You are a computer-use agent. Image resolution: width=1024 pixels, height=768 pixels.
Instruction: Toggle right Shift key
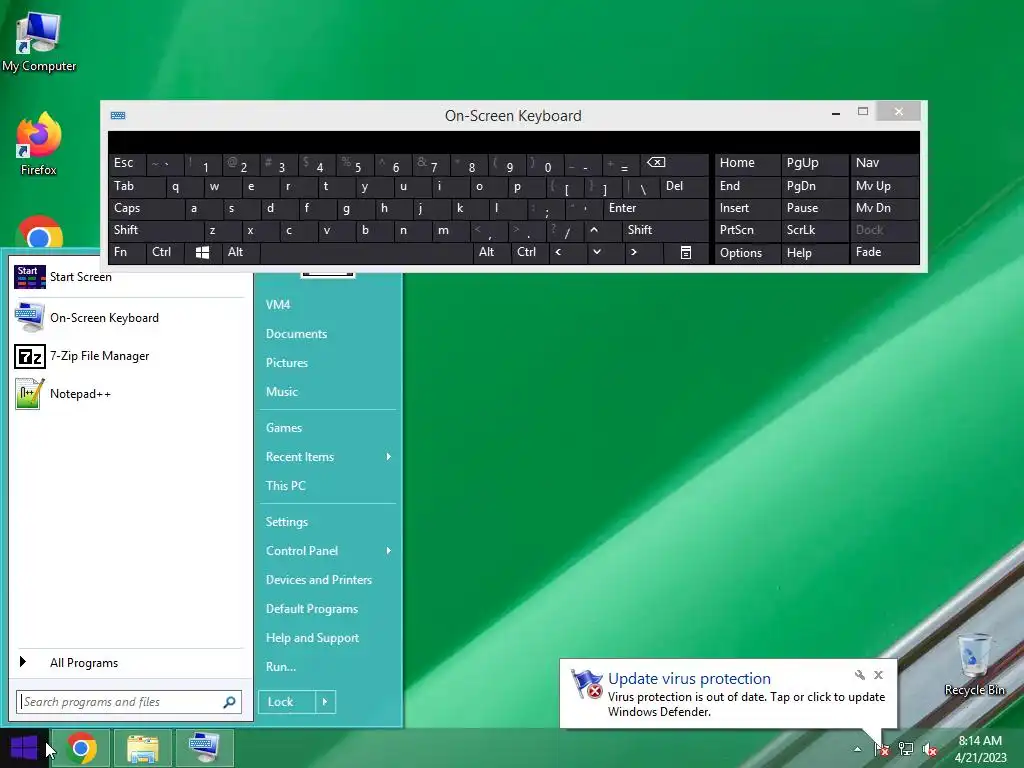[x=665, y=230]
